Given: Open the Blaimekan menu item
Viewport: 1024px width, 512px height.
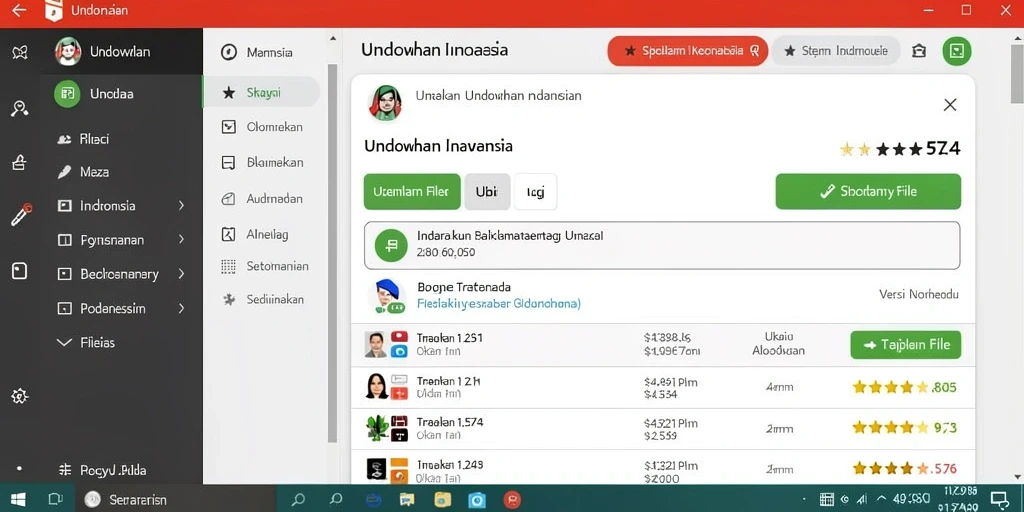Looking at the screenshot, I should coord(263,163).
